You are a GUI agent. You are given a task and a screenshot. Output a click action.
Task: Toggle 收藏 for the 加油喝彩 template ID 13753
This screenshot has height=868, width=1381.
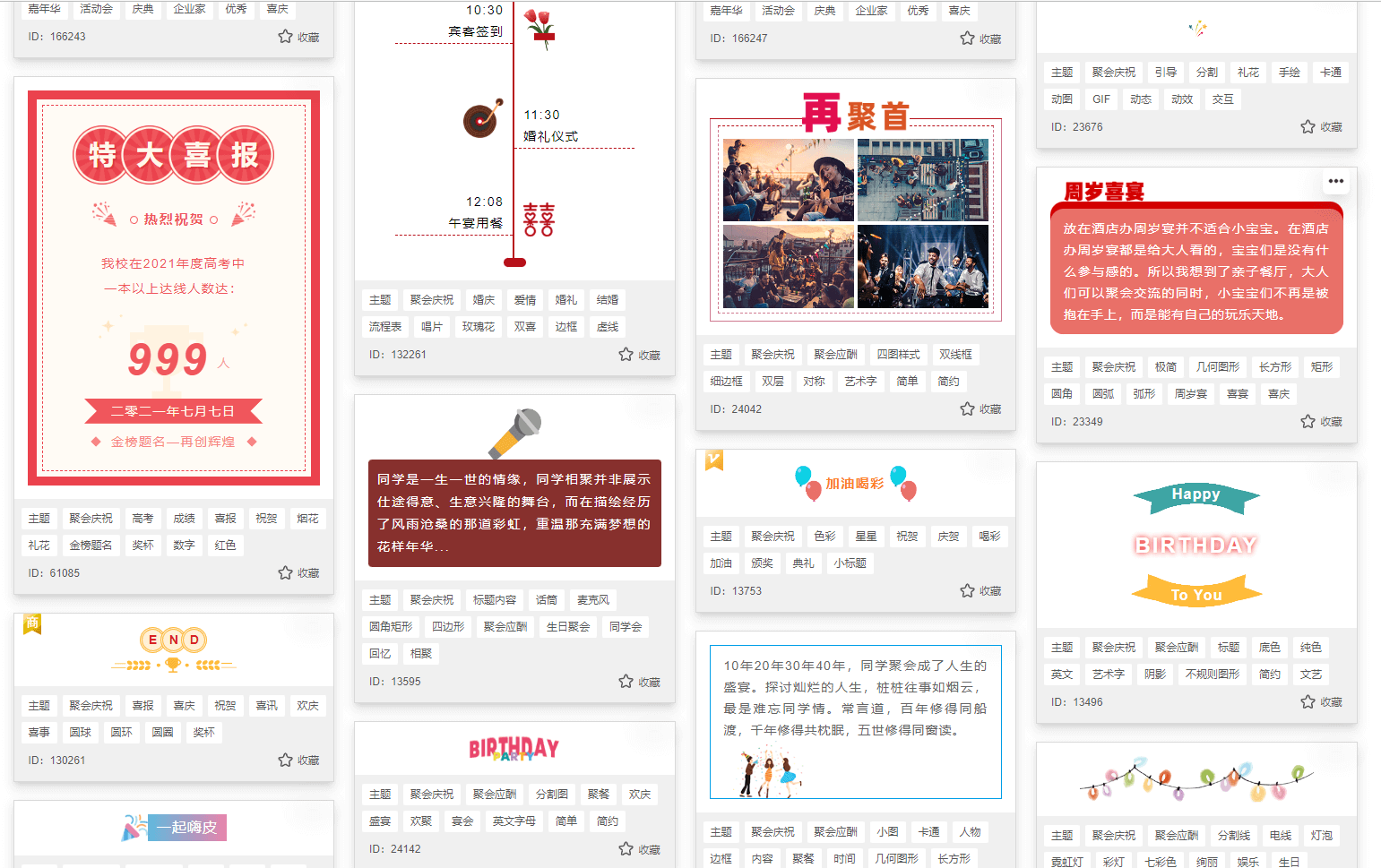tap(968, 590)
